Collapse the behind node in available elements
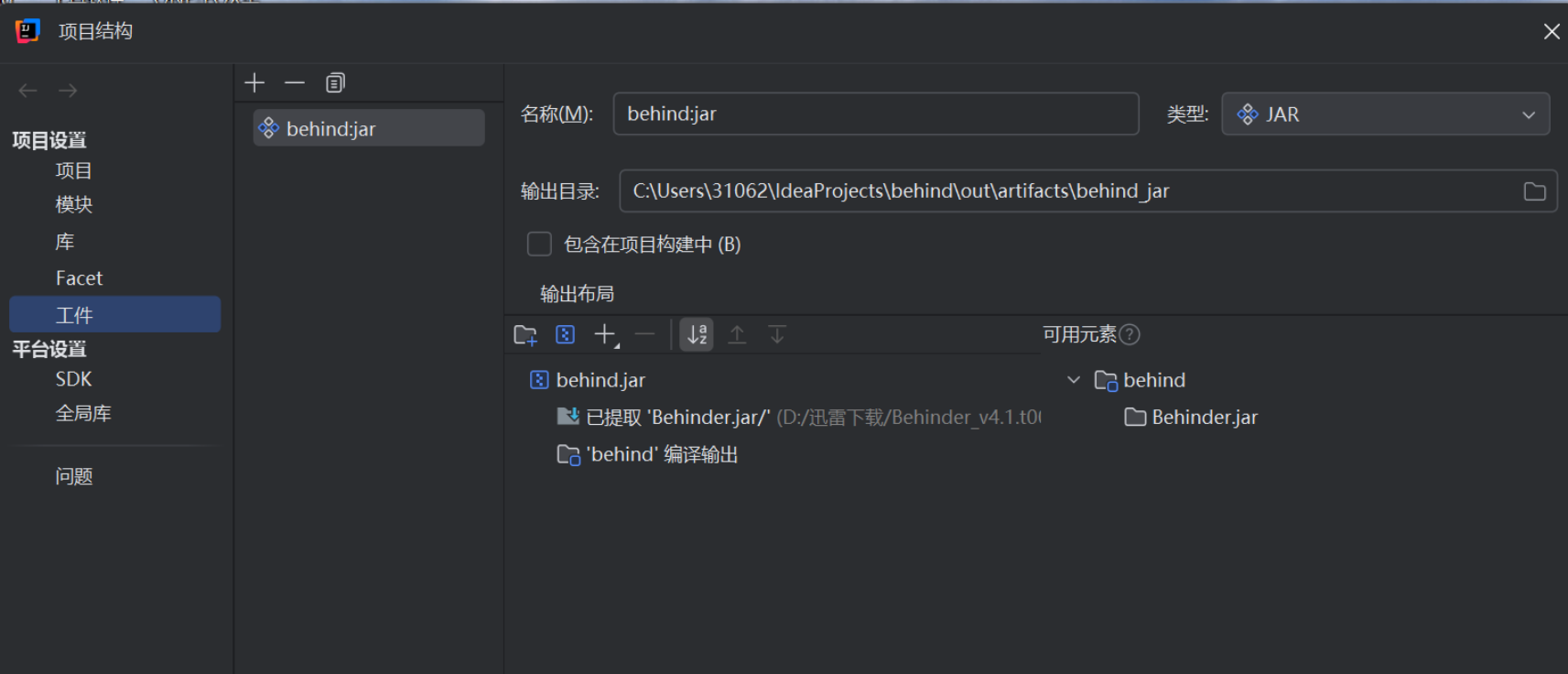1568x674 pixels. coord(1074,380)
